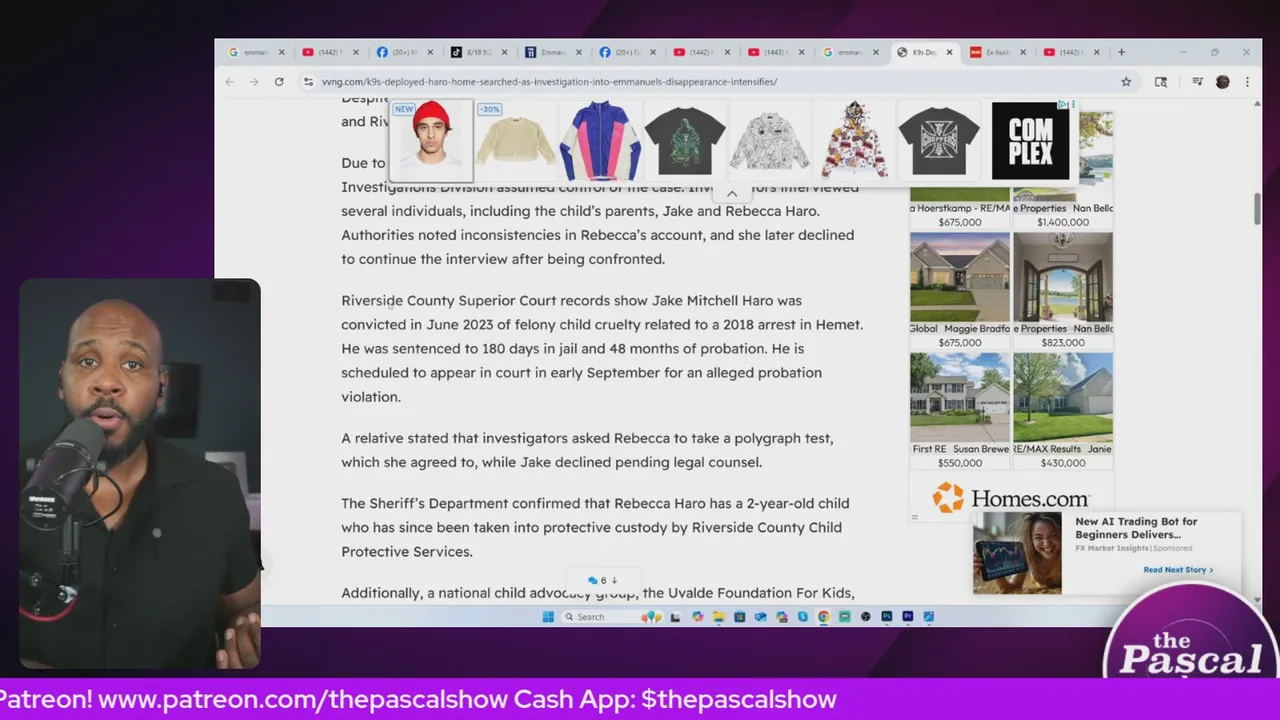Image resolution: width=1280 pixels, height=720 pixels.
Task: Open the Copilot taskbar icon
Action: point(698,617)
